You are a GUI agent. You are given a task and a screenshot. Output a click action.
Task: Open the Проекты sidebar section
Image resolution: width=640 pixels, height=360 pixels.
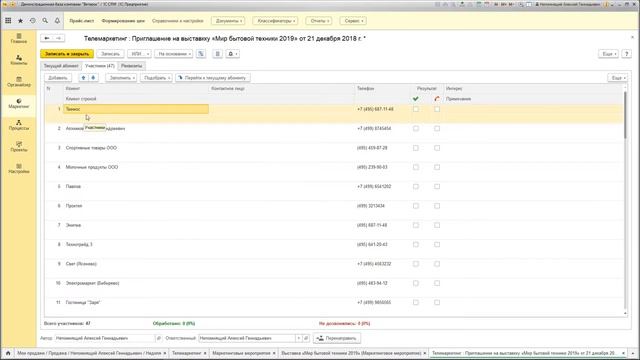19,147
